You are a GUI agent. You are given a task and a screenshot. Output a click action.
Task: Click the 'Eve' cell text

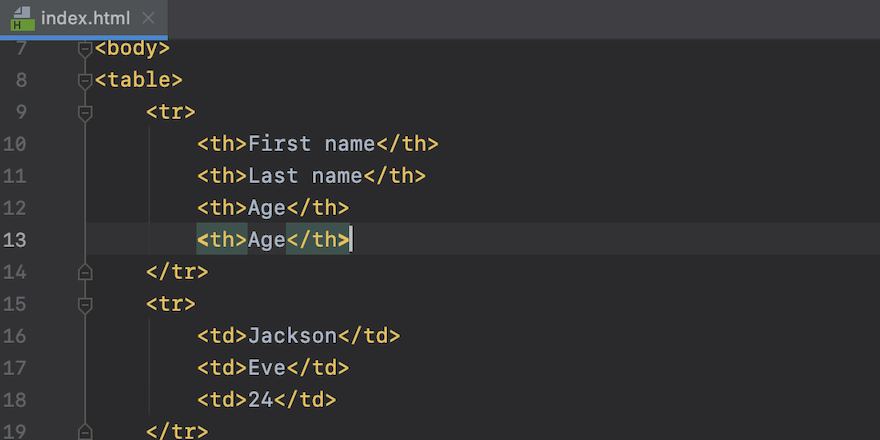pyautogui.click(x=267, y=367)
